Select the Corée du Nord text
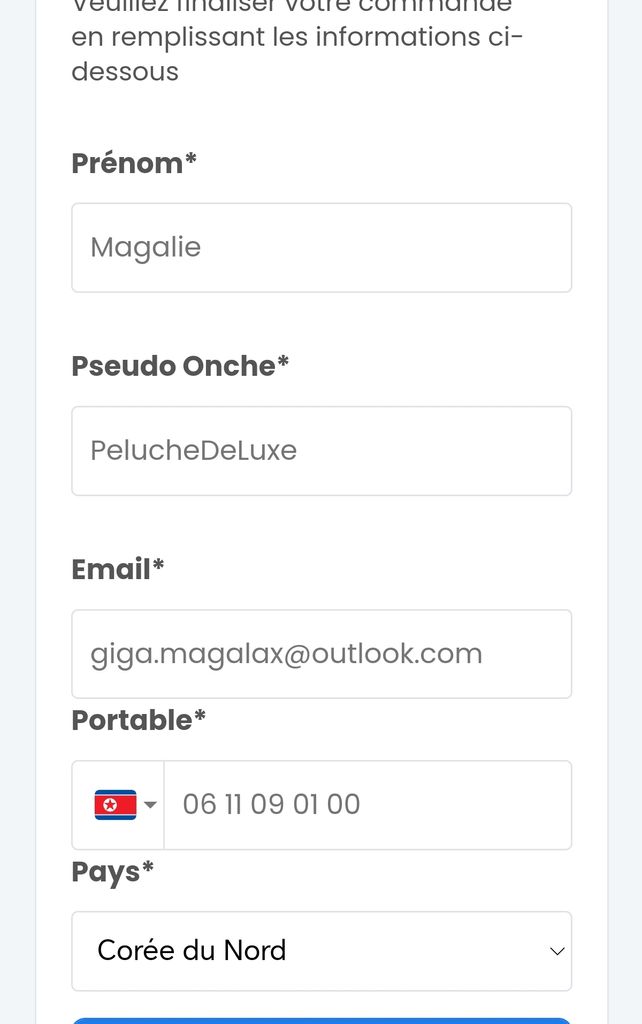 point(192,950)
